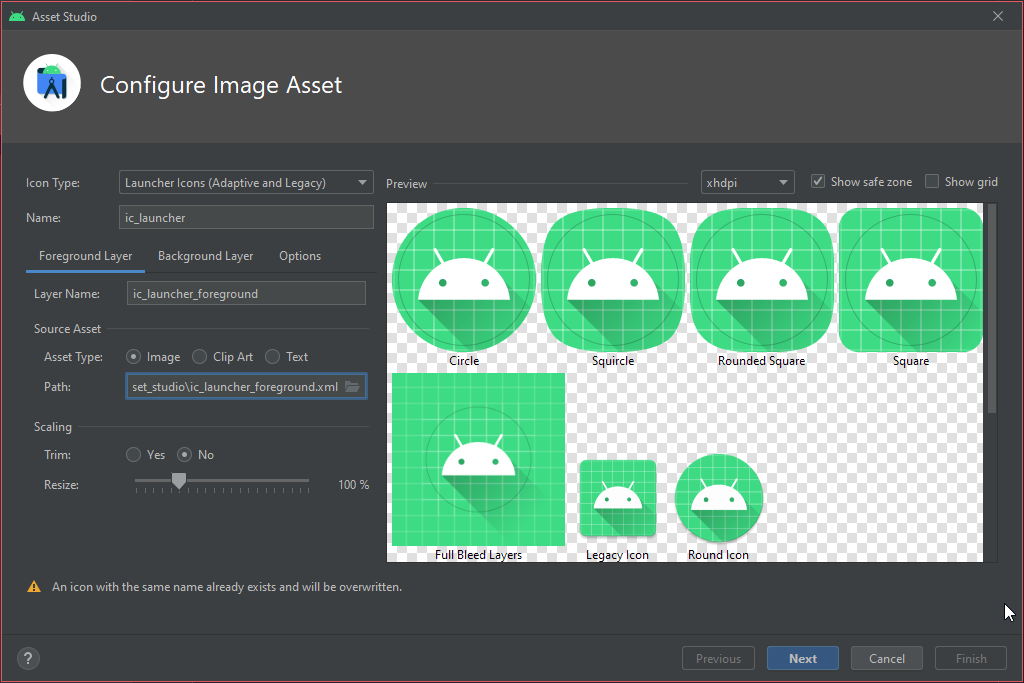The height and width of the screenshot is (683, 1024).
Task: Click the Next button
Action: coord(803,658)
